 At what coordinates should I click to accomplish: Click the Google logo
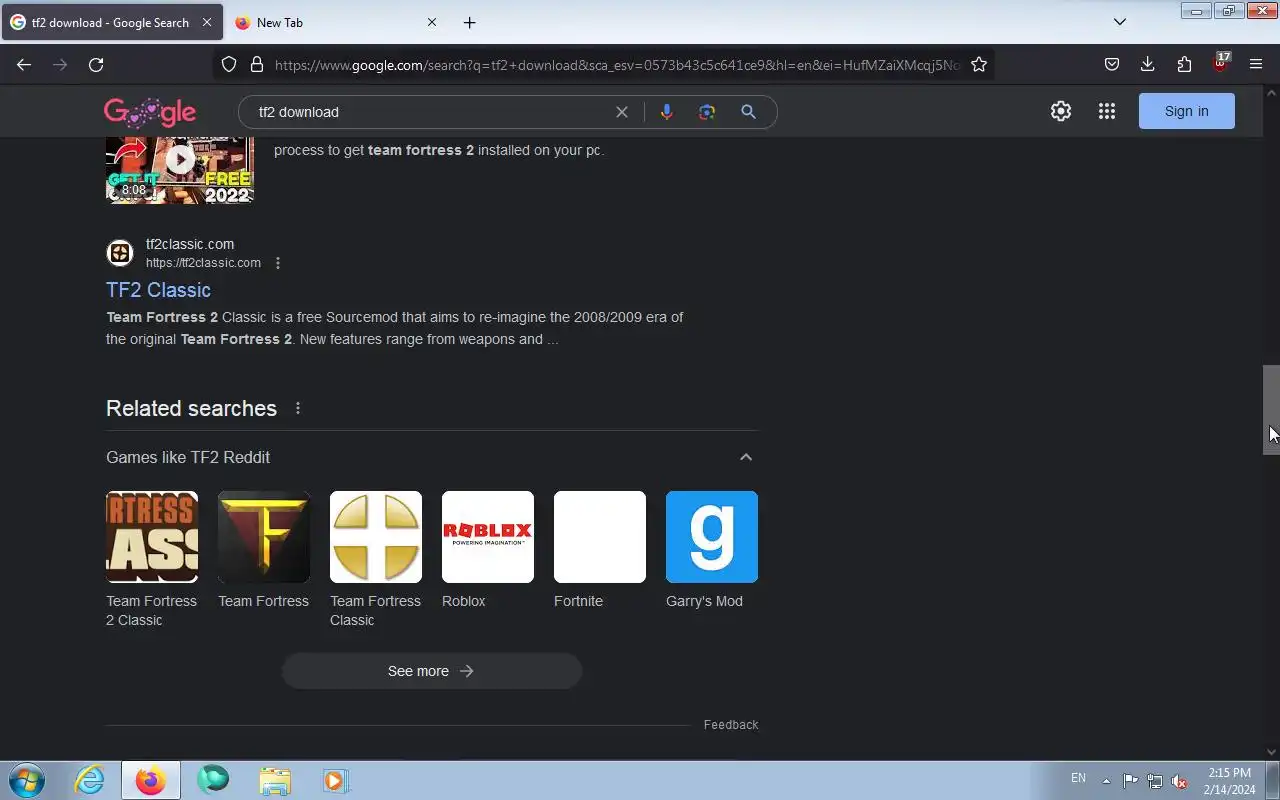[150, 112]
